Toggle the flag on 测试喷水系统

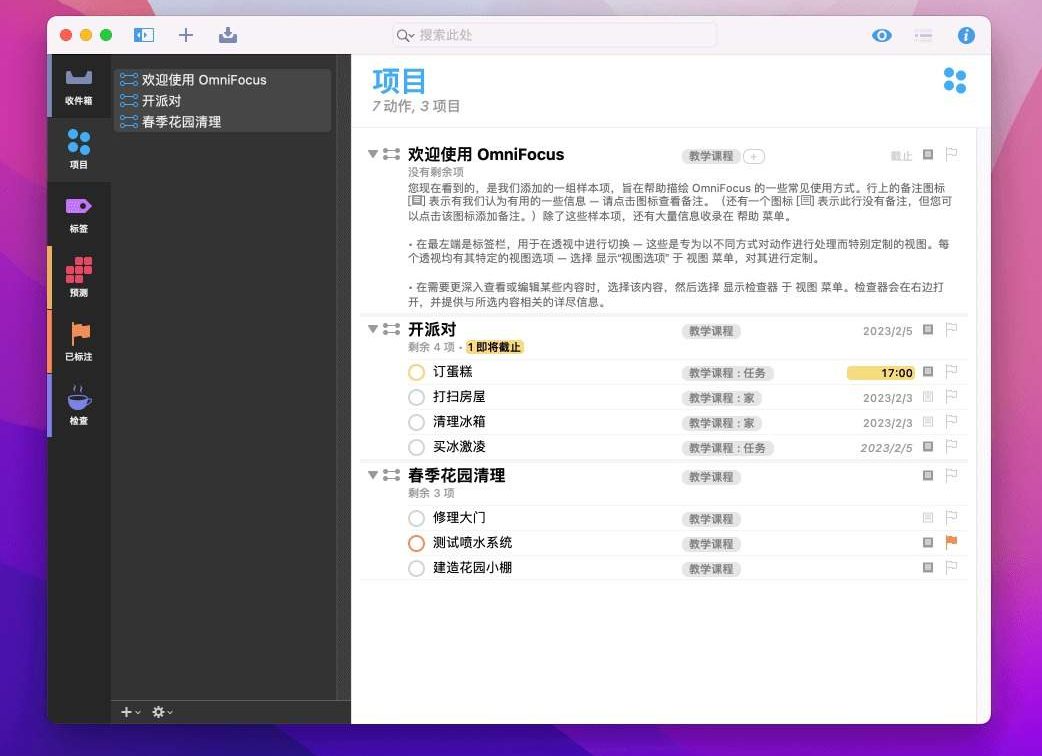pyautogui.click(x=951, y=542)
